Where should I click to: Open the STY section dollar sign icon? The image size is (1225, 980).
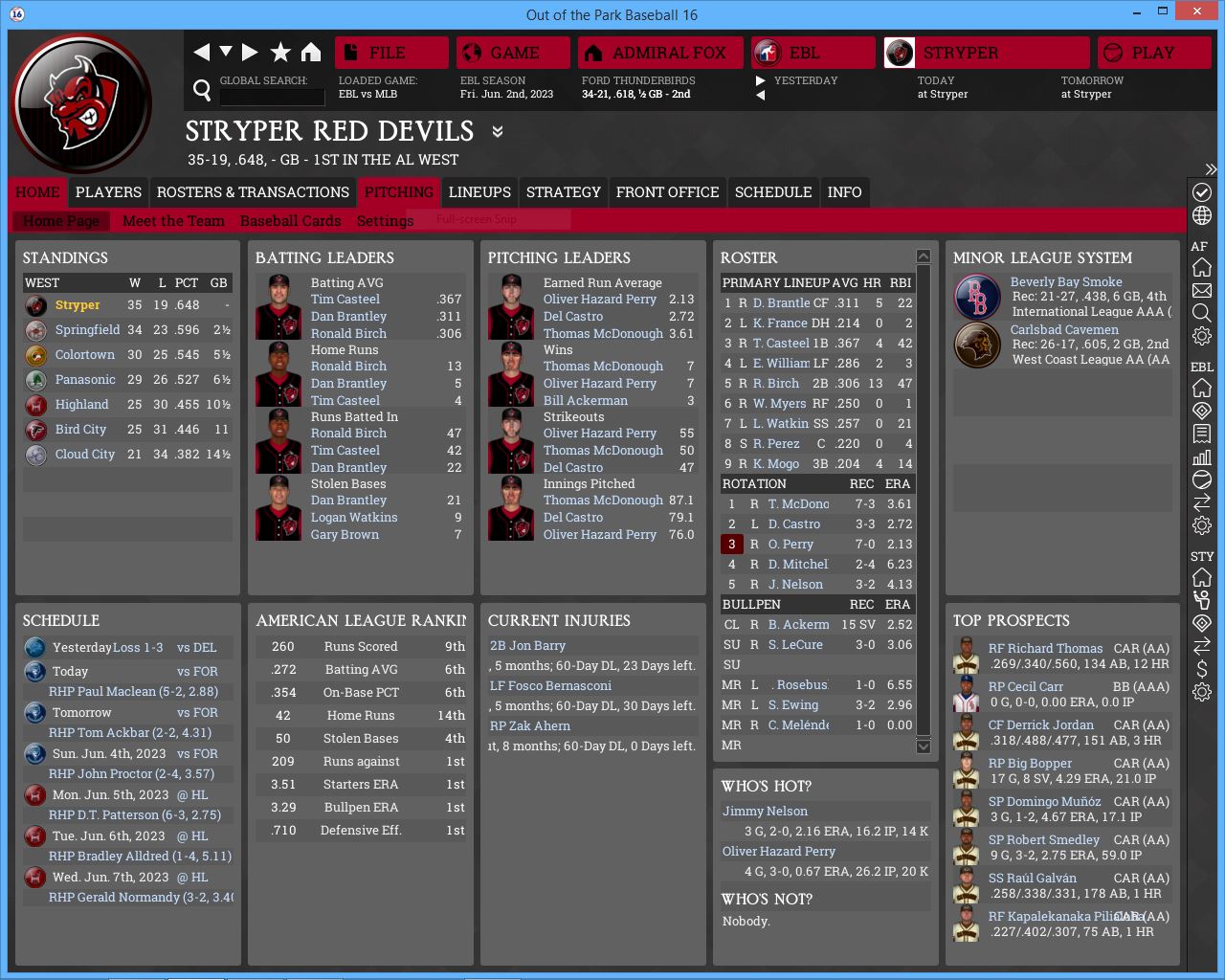[1202, 669]
